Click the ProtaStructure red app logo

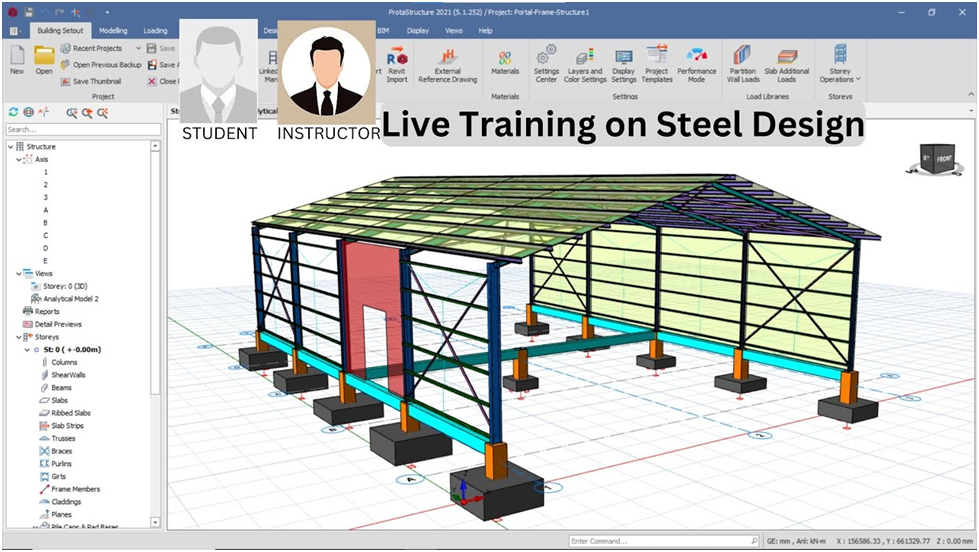coord(12,12)
